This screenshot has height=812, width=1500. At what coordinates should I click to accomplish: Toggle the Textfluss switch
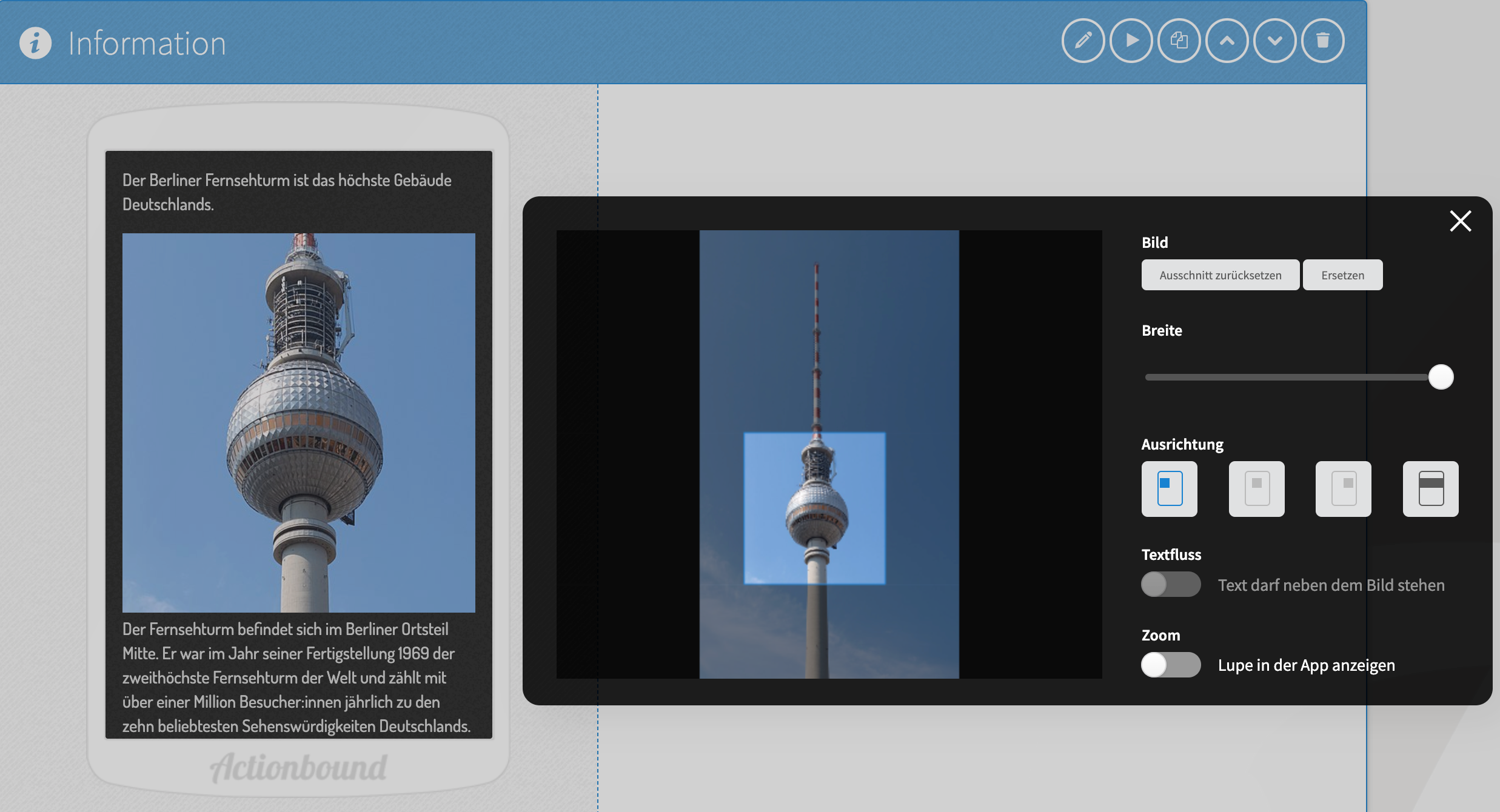tap(1171, 584)
